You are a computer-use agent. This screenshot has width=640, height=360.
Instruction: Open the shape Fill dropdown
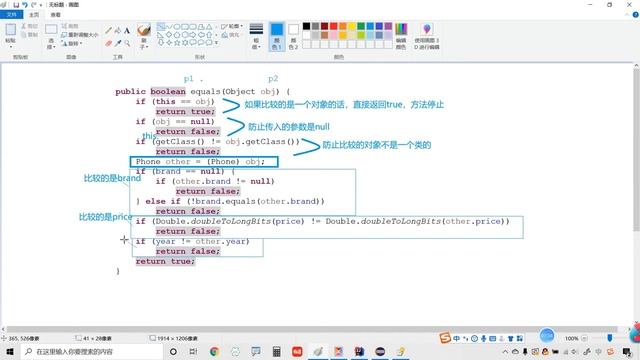(231, 35)
